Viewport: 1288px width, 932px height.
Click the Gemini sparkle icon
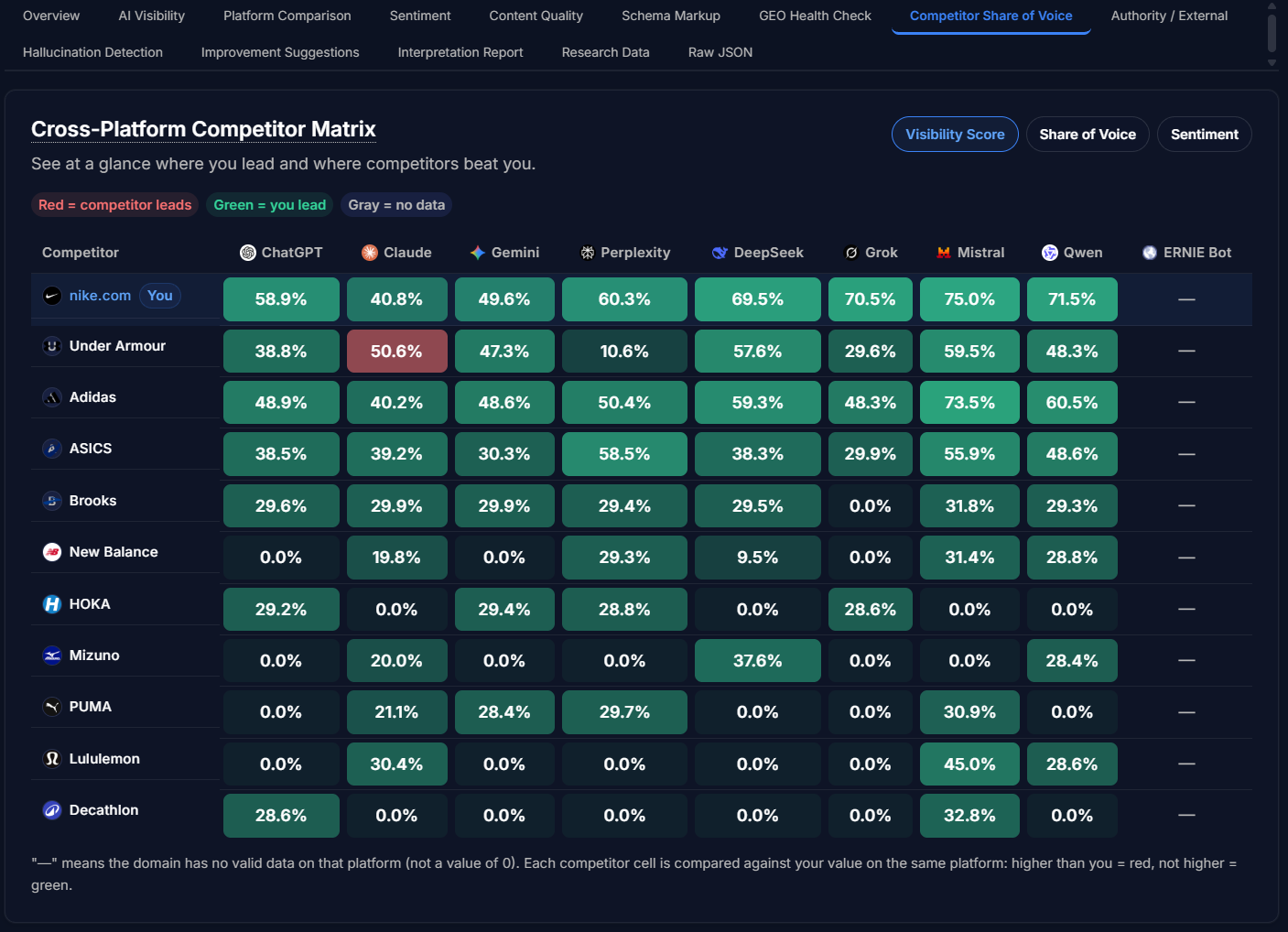click(478, 253)
